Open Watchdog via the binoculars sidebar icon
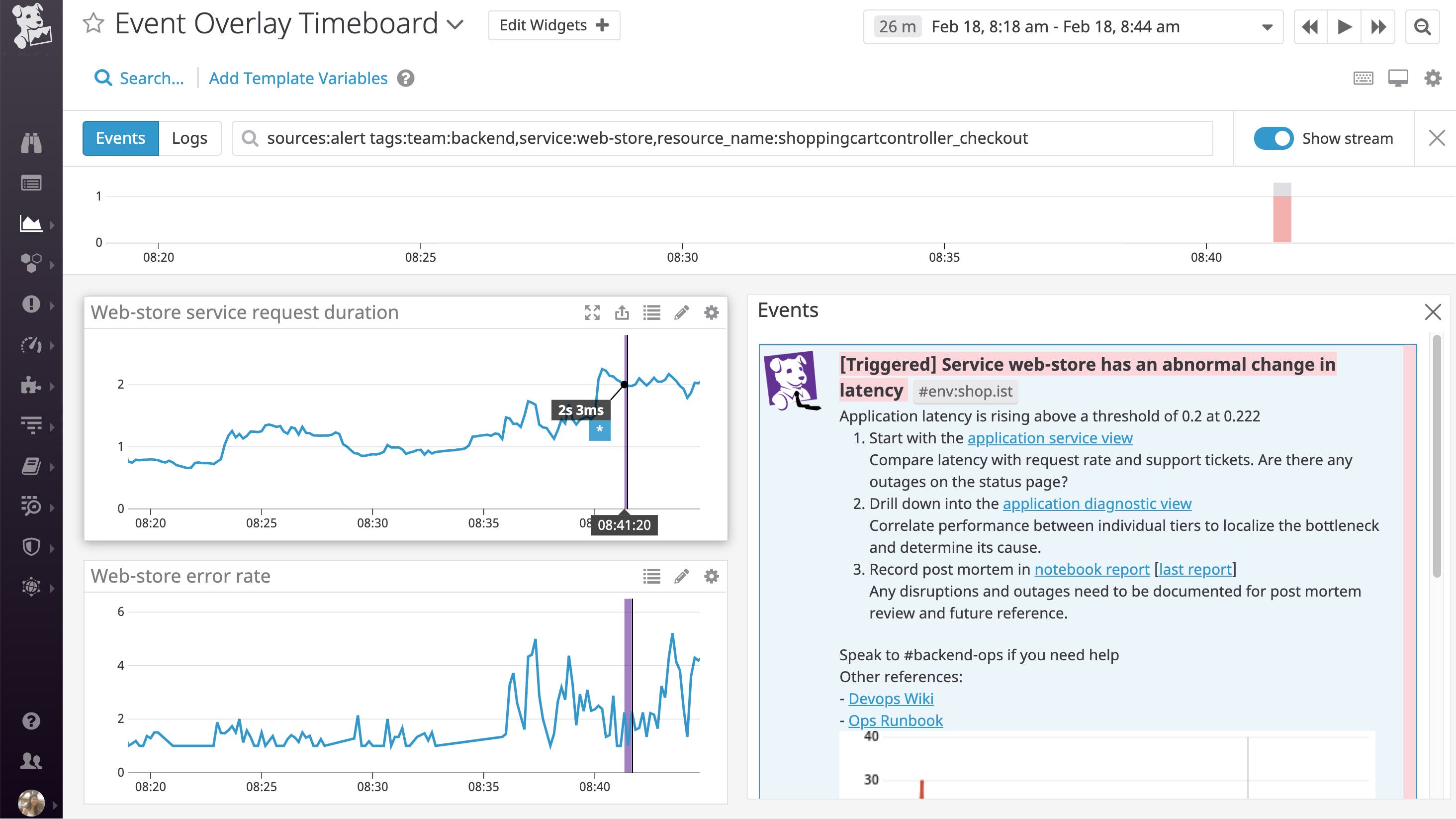 [32, 143]
